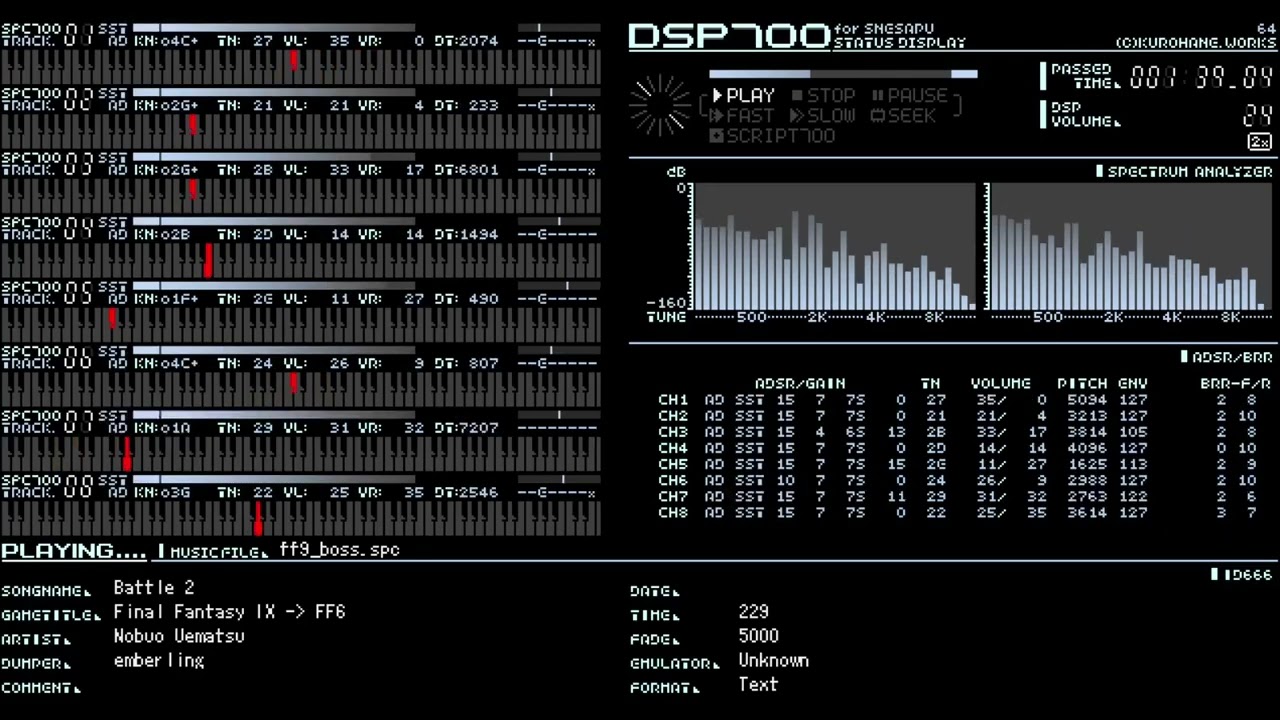The image size is (1280, 720).
Task: Click the CH8 row label
Action: pos(673,512)
